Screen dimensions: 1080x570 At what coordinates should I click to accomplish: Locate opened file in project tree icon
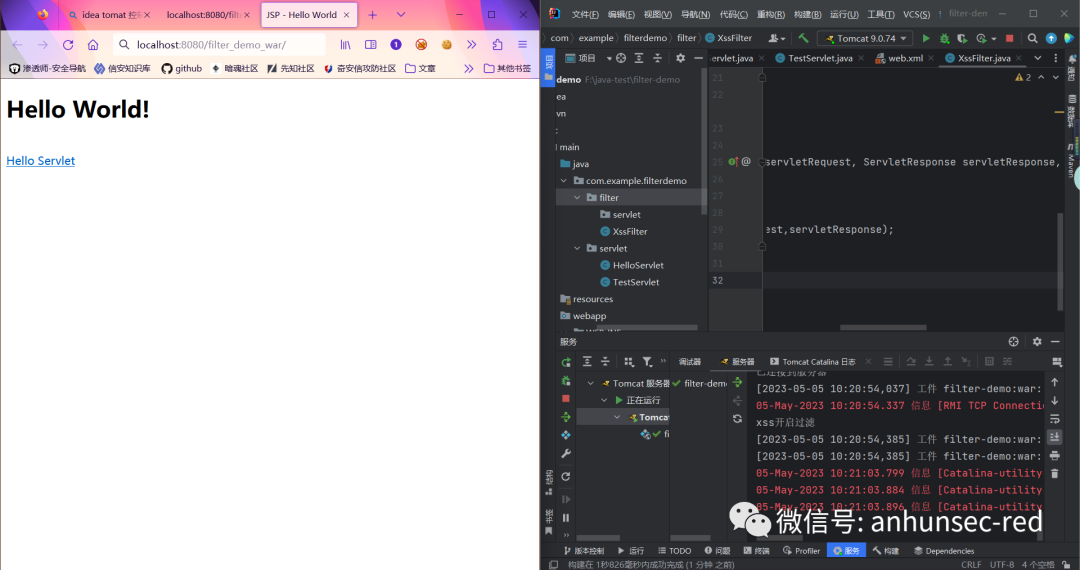621,59
